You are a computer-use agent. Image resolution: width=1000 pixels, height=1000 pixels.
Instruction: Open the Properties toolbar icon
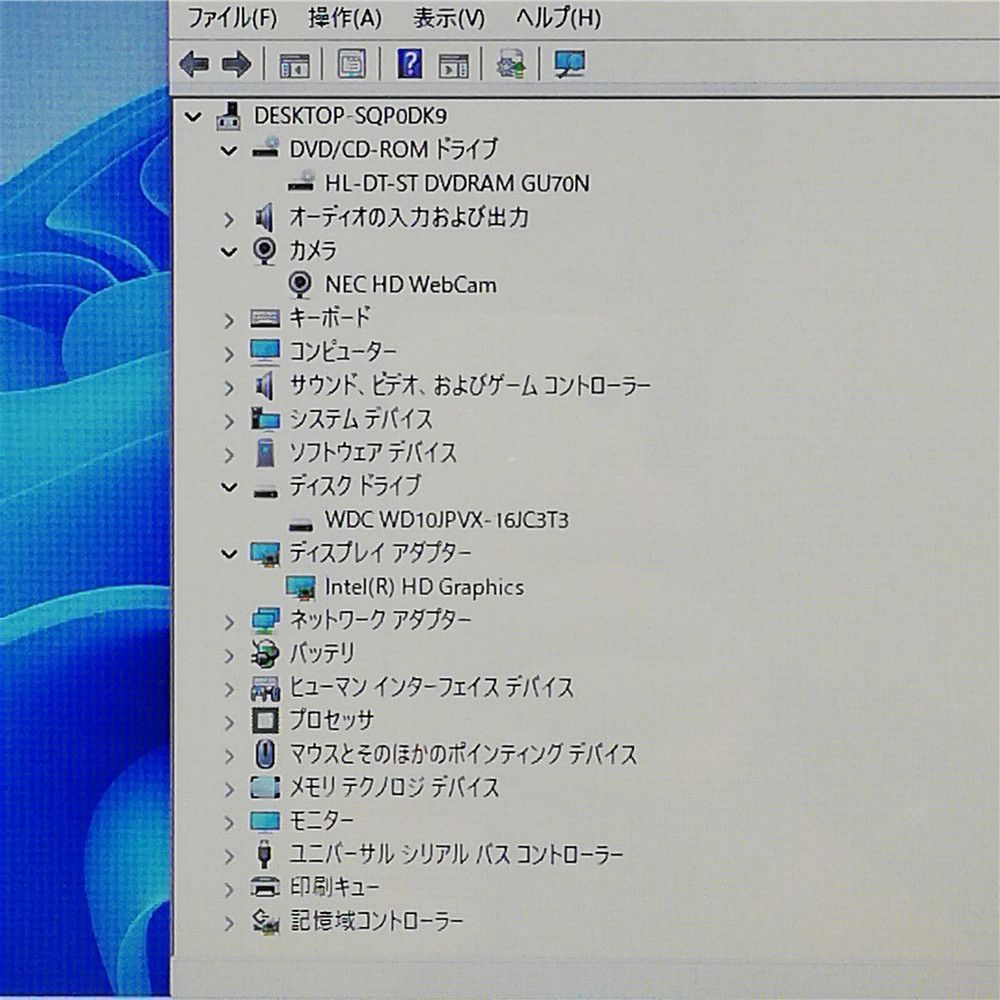351,64
